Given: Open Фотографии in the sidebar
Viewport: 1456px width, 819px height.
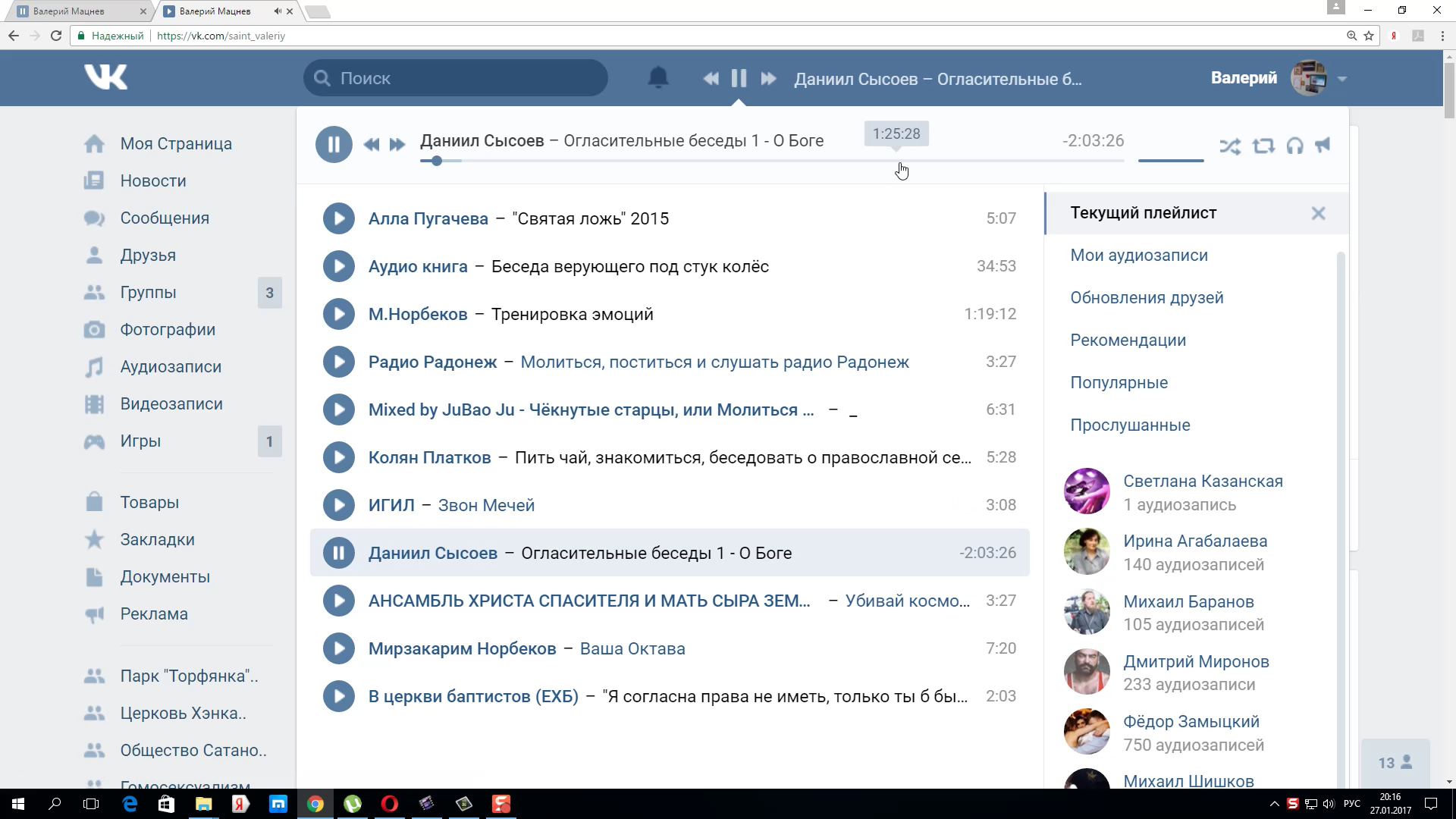Looking at the screenshot, I should [168, 330].
